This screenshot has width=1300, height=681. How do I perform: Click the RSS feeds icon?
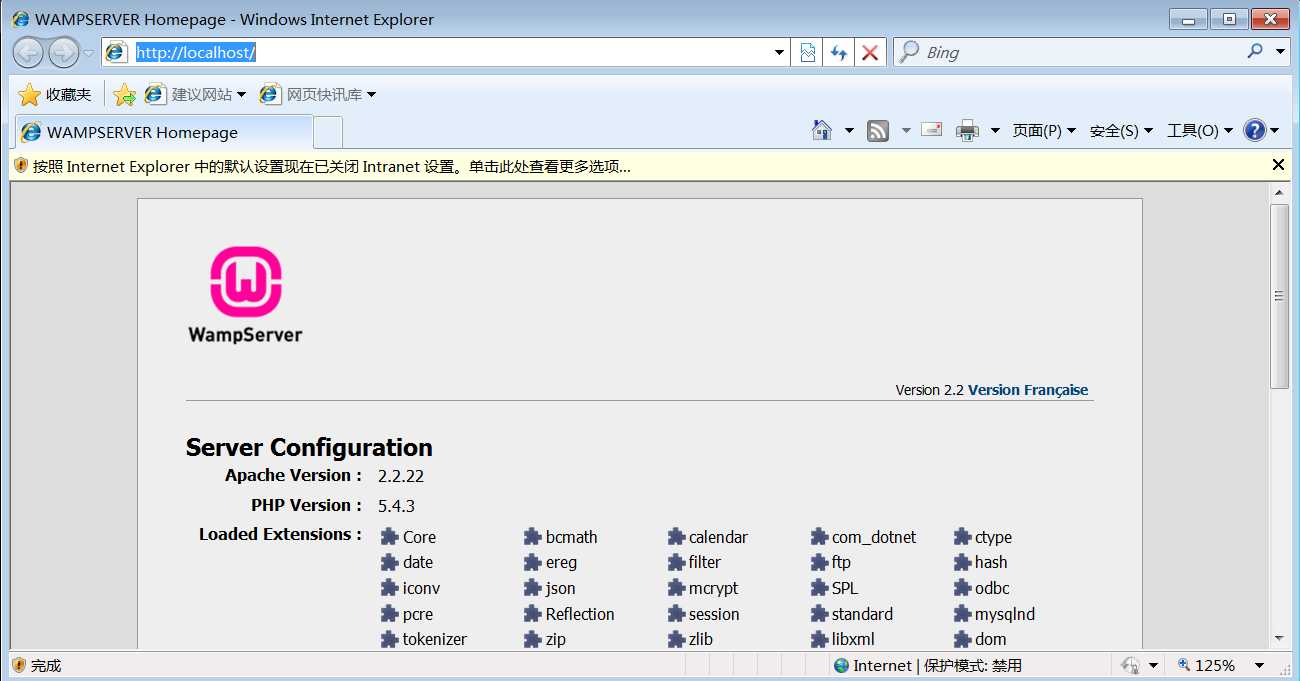pos(878,130)
